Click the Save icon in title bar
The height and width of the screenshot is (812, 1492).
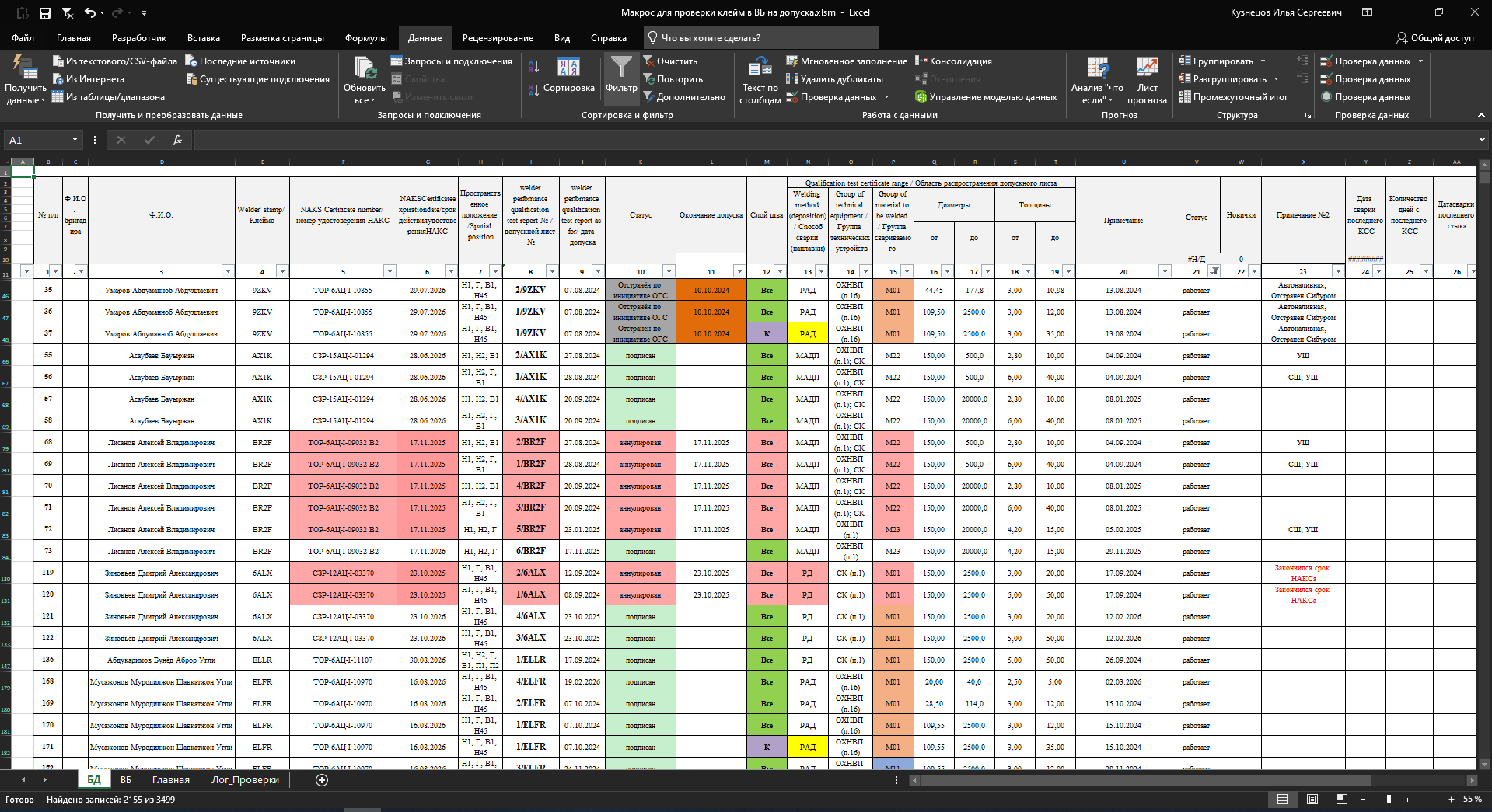(45, 12)
